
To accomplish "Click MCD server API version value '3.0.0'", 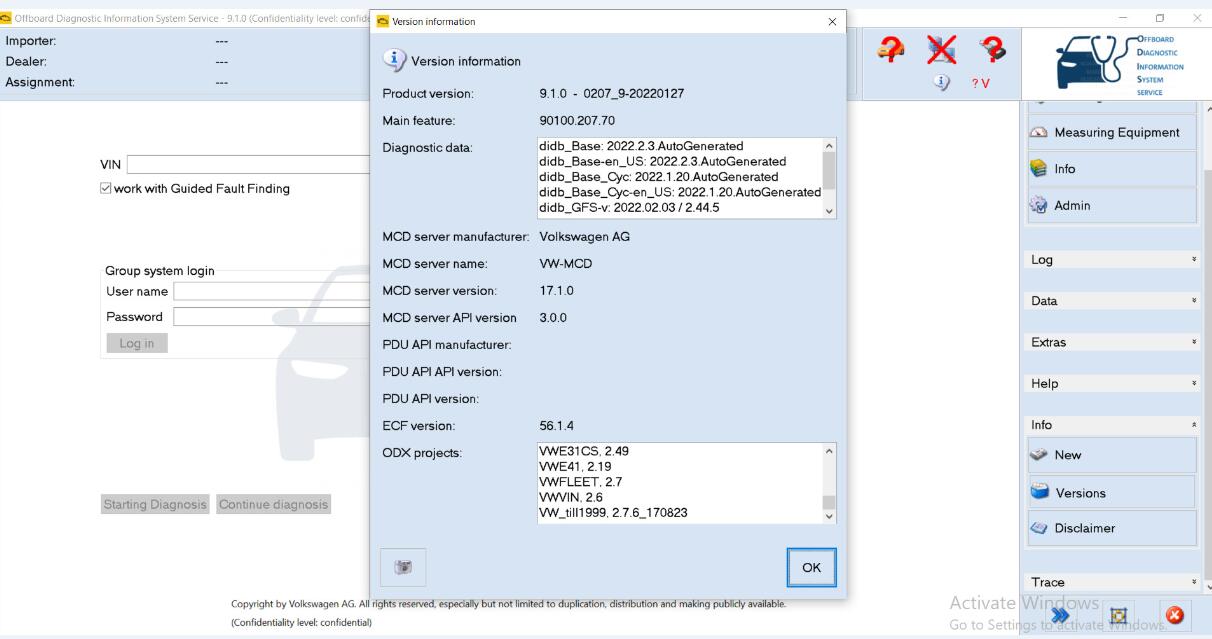I will click(553, 318).
